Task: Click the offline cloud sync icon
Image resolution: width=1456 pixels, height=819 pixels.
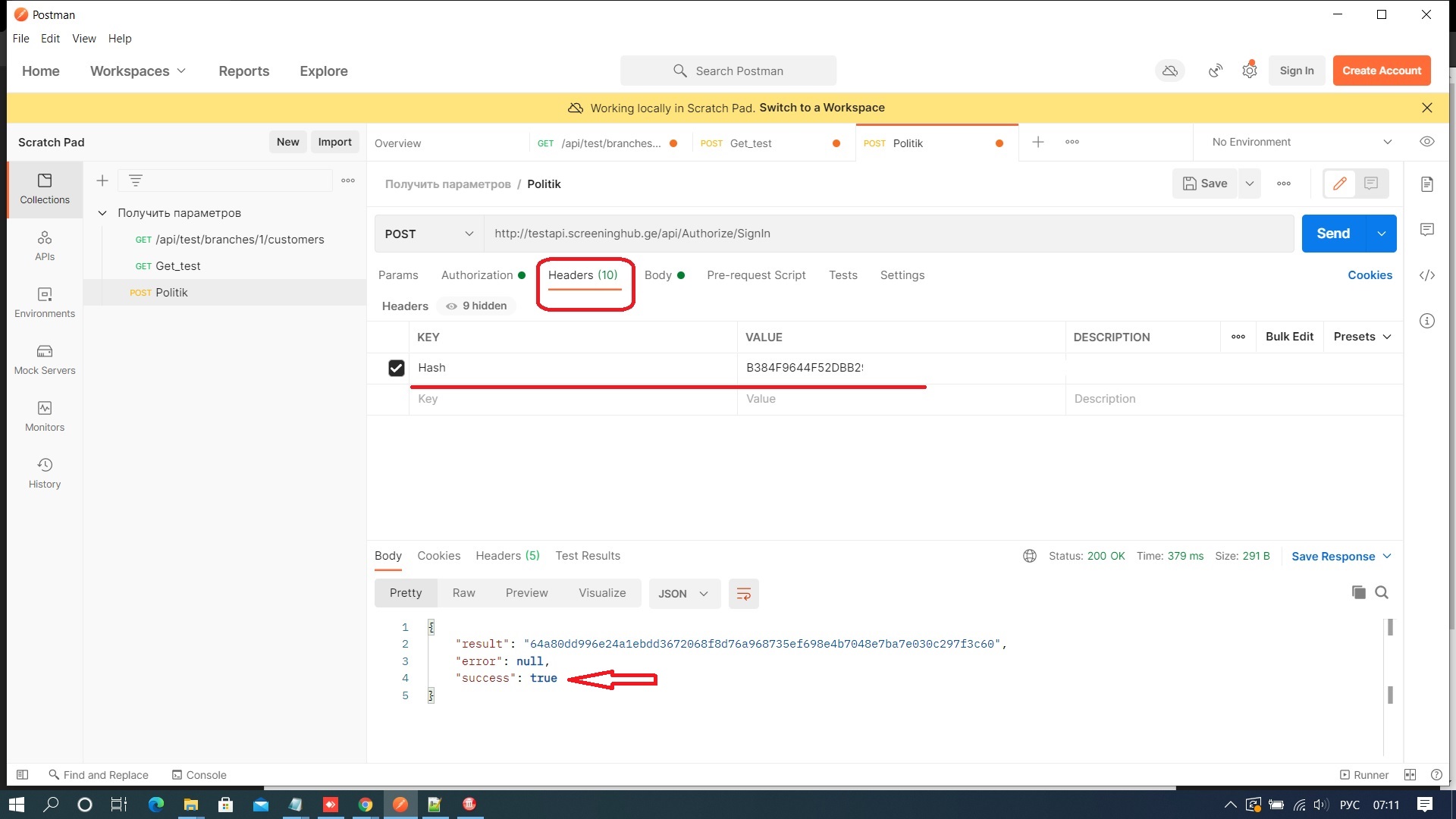Action: click(x=1170, y=71)
